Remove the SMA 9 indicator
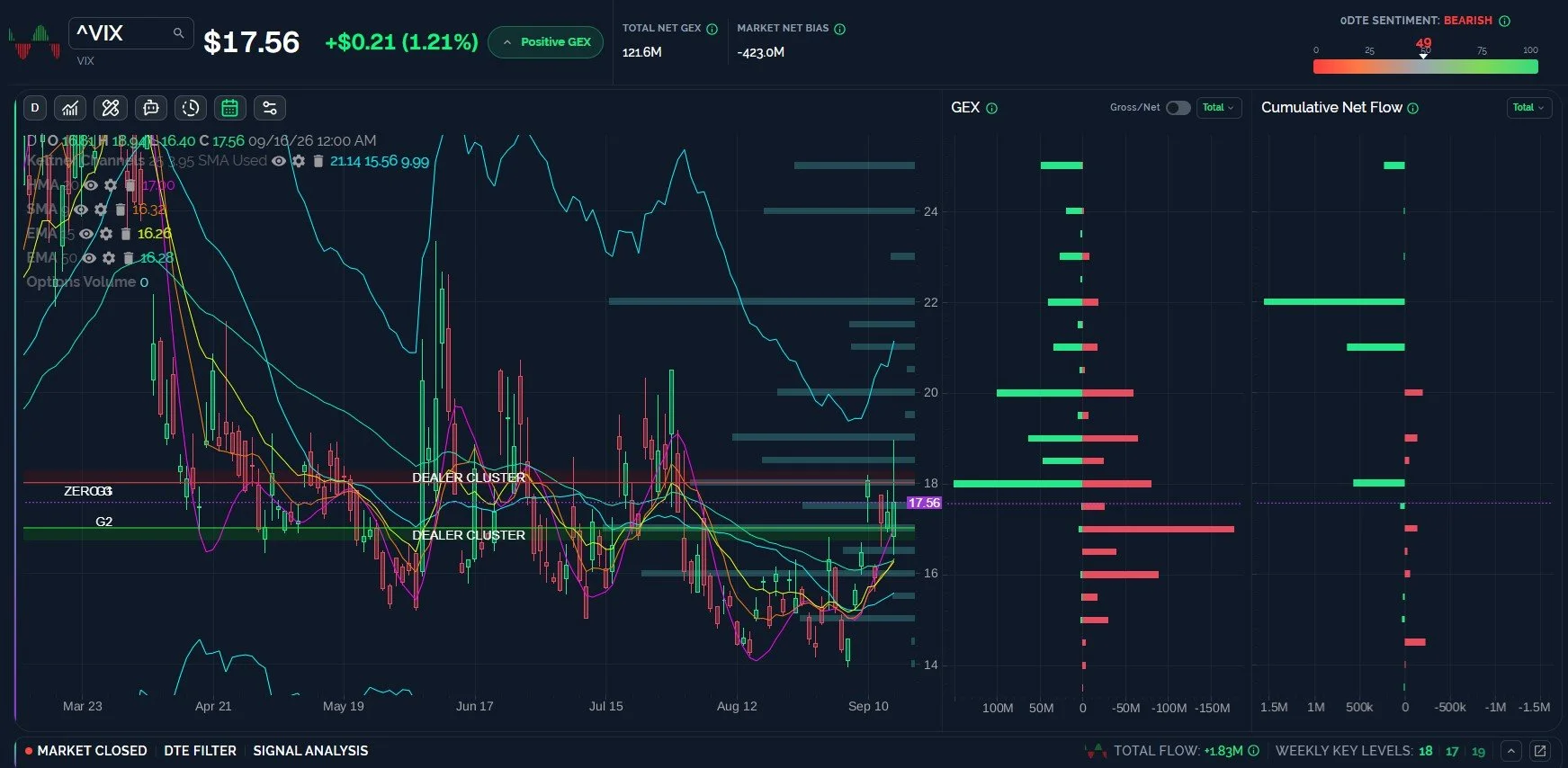This screenshot has width=1568, height=768. pos(121,210)
